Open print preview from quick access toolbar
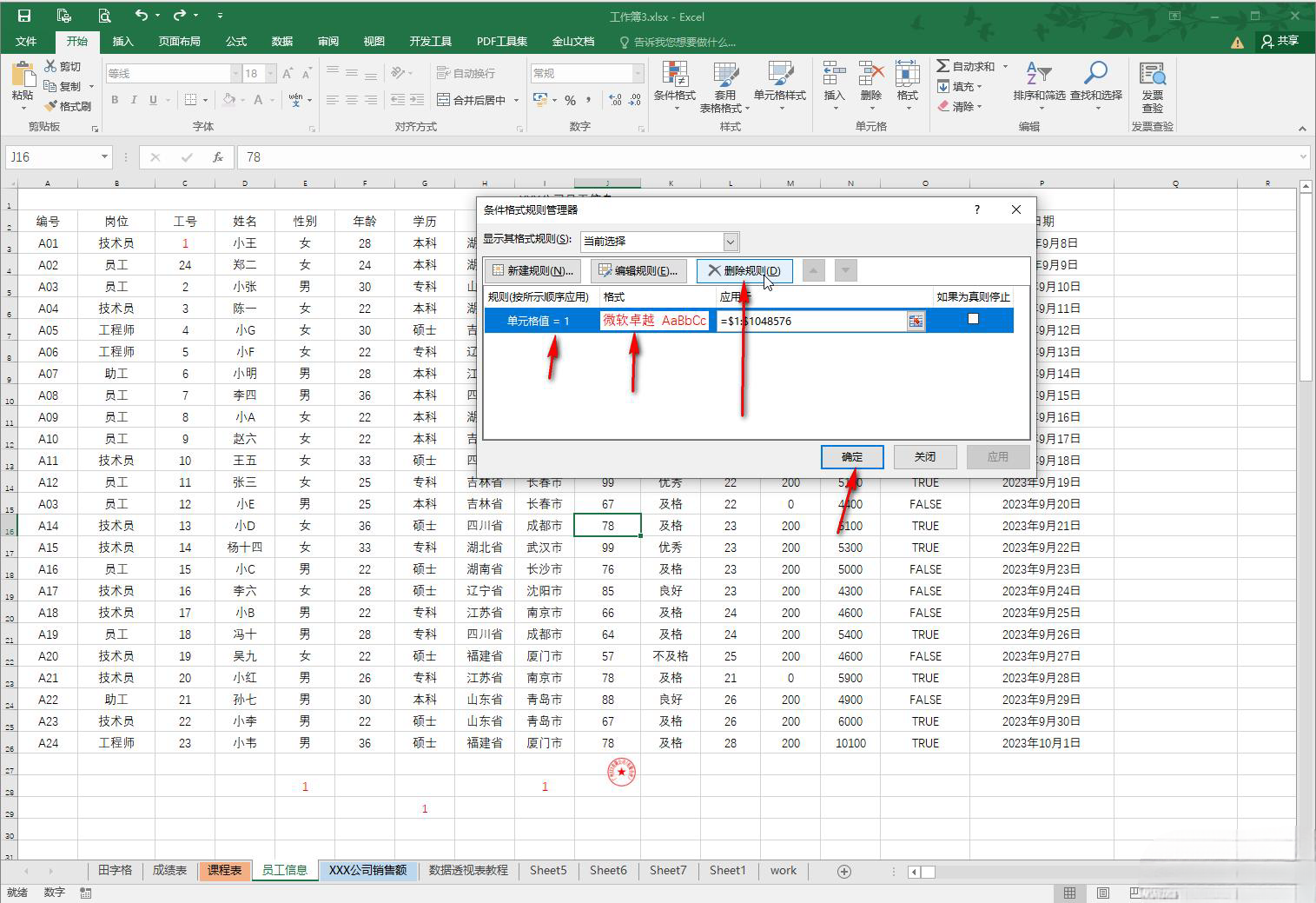This screenshot has height=903, width=1316. point(104,16)
